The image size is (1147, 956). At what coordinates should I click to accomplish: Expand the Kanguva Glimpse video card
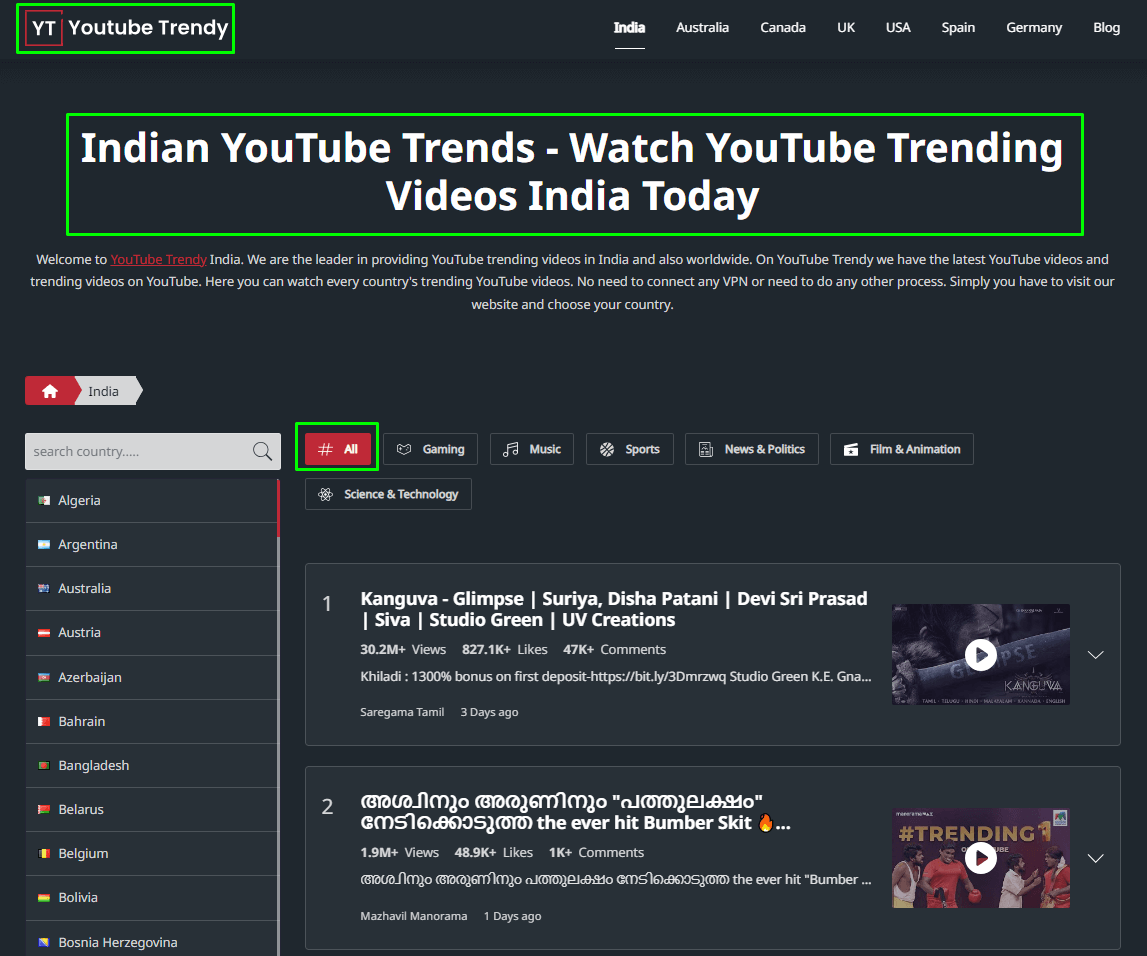1095,655
